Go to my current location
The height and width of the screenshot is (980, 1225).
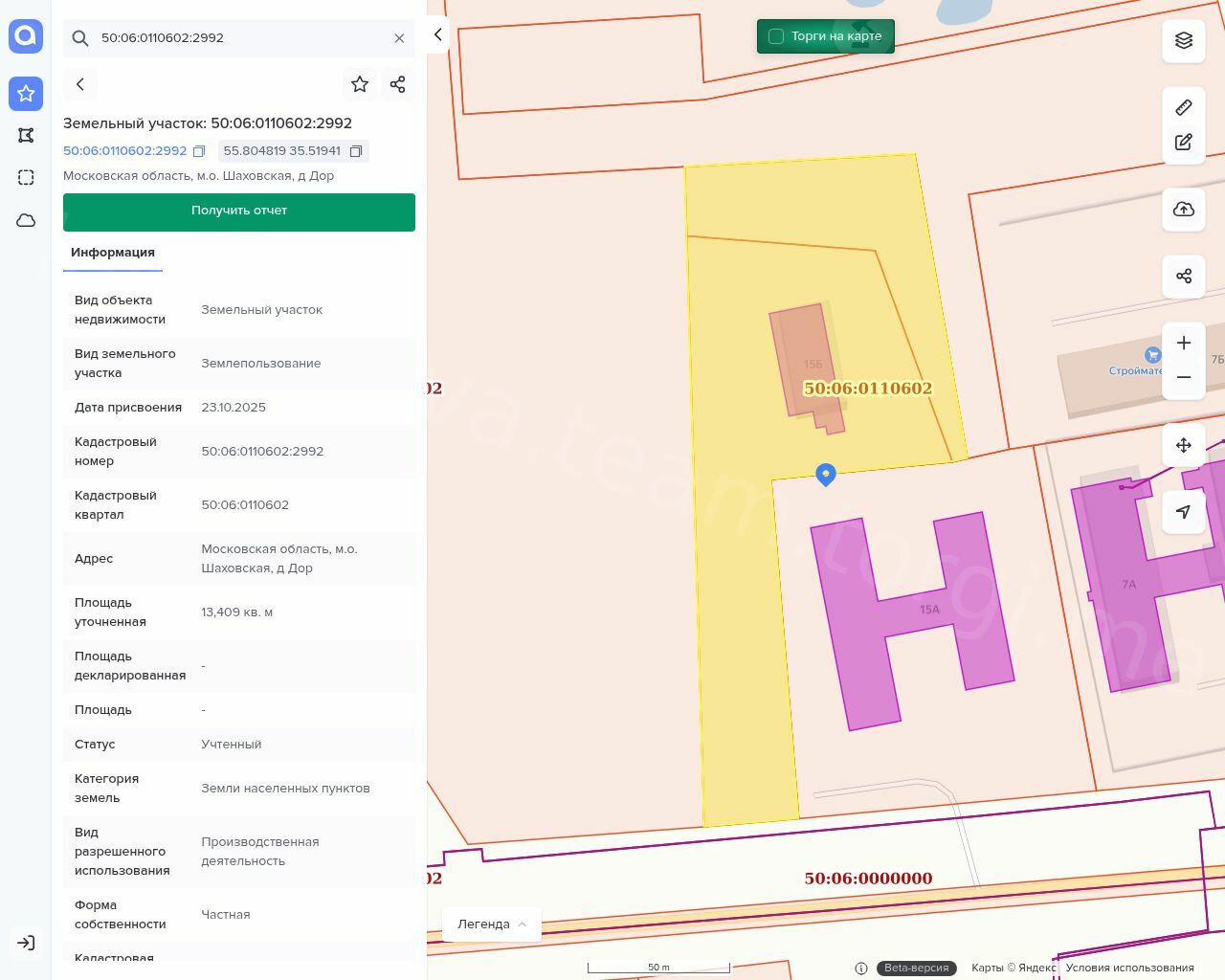point(1184,512)
